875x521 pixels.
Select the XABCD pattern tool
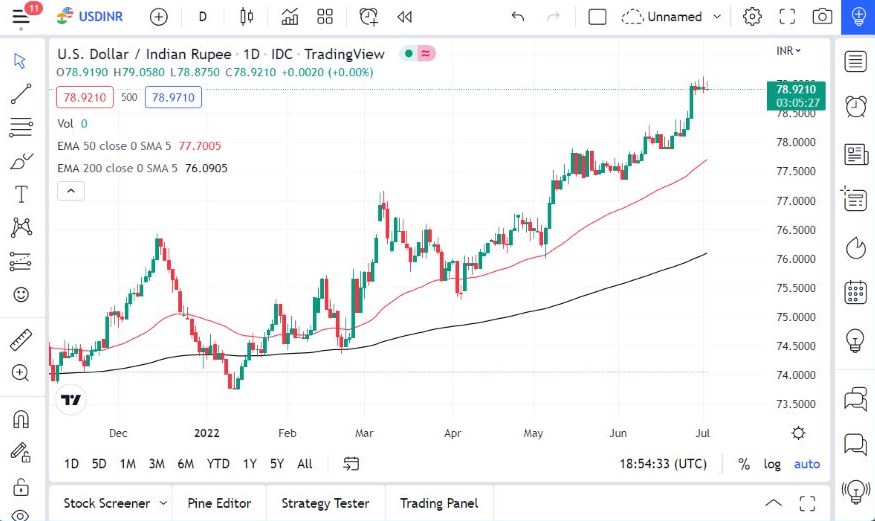[x=21, y=228]
